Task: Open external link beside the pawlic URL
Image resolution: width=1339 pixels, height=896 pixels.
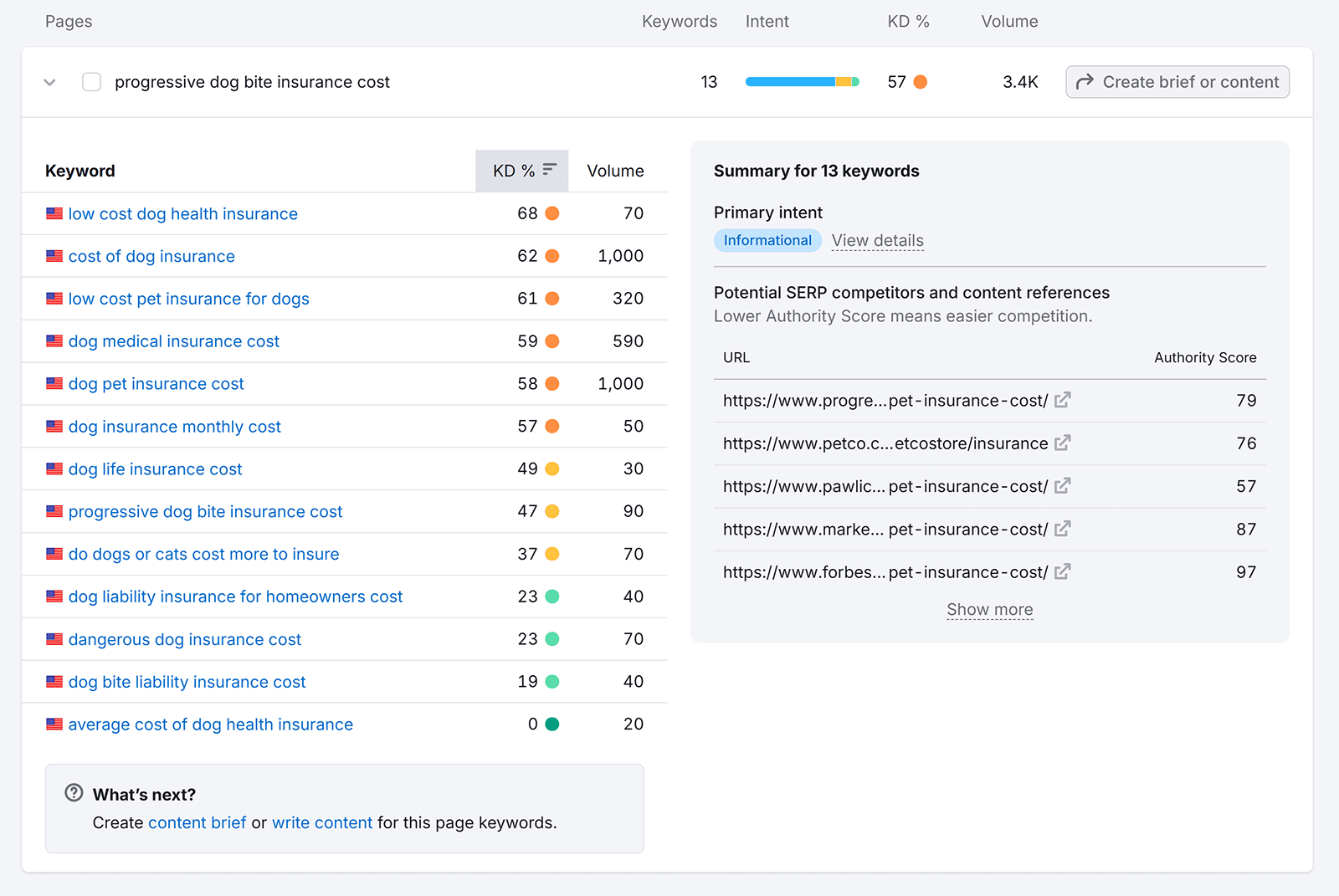Action: point(1062,486)
